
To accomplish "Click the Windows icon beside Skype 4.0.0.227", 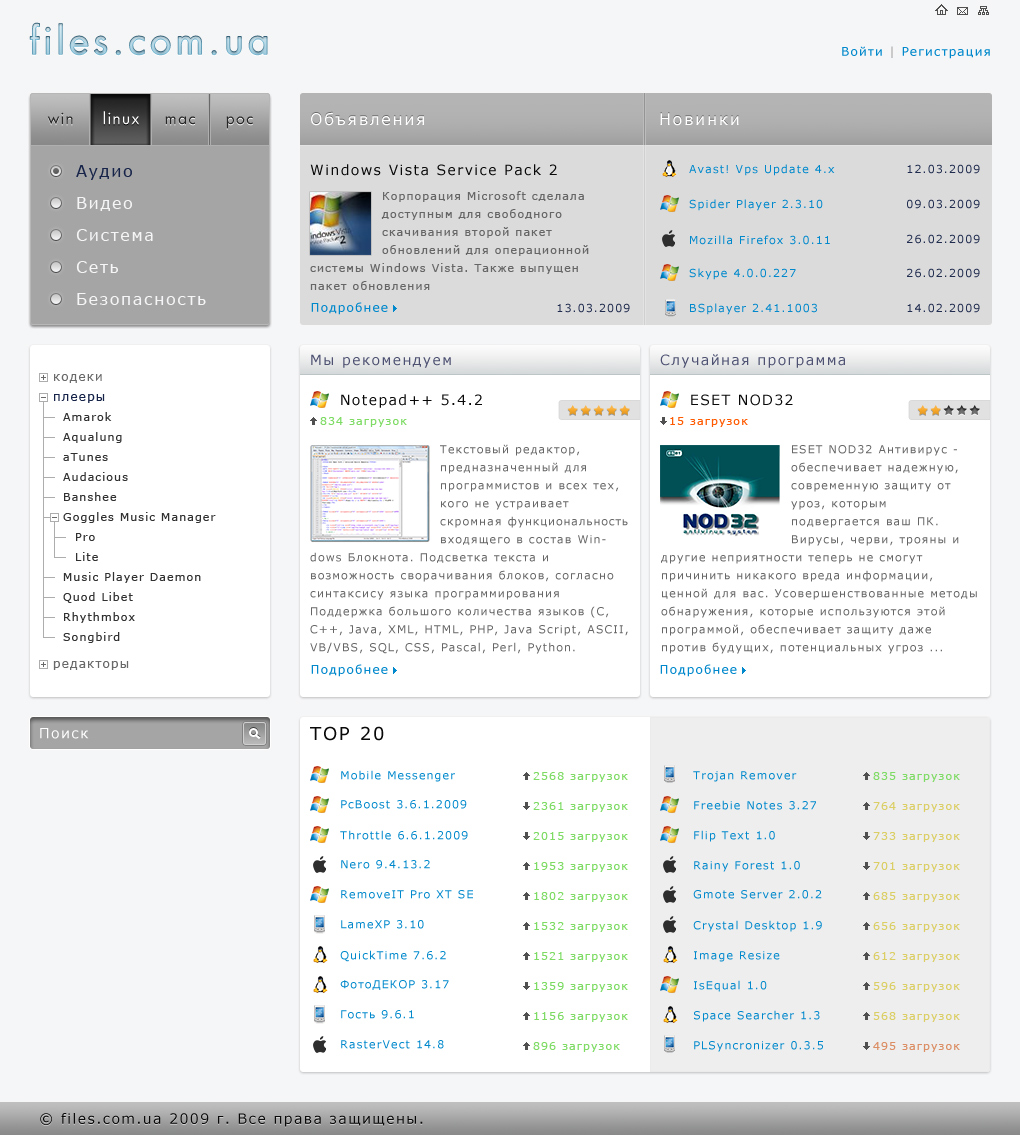I will (x=670, y=273).
